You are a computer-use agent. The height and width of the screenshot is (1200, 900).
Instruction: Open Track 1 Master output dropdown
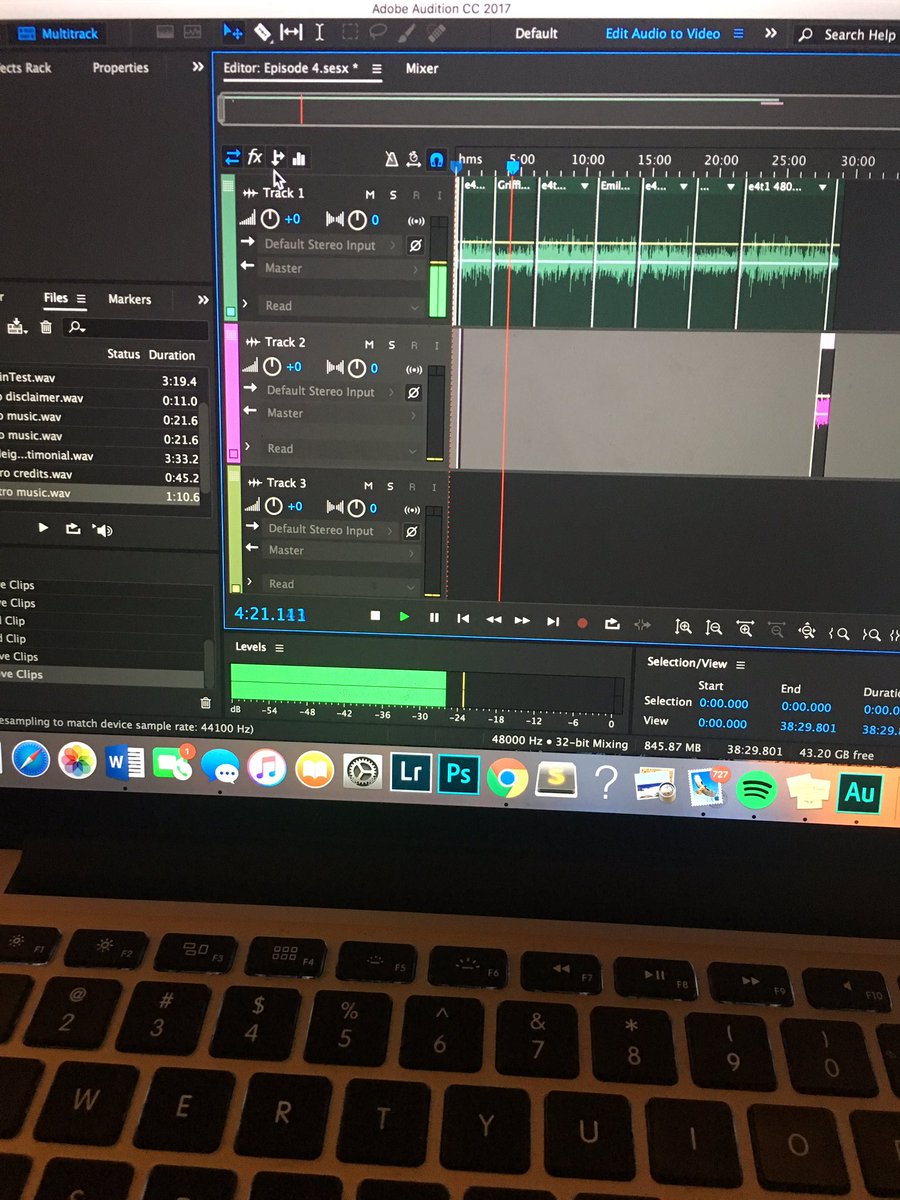click(x=342, y=268)
